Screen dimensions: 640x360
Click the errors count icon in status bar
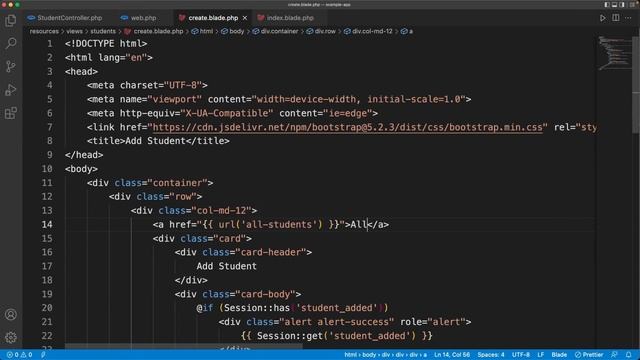coord(10,355)
